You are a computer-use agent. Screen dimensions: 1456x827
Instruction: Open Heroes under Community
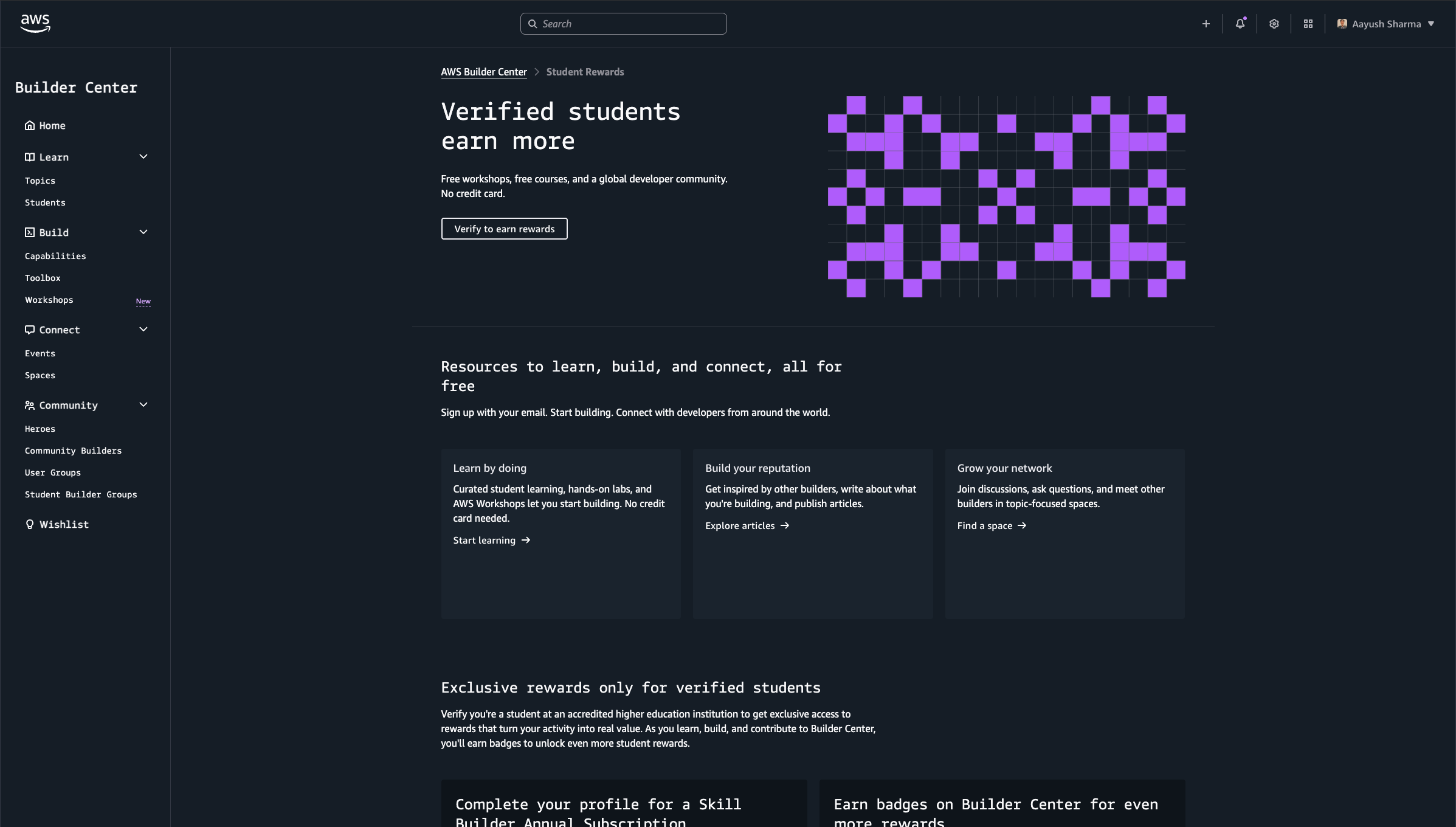coord(40,429)
